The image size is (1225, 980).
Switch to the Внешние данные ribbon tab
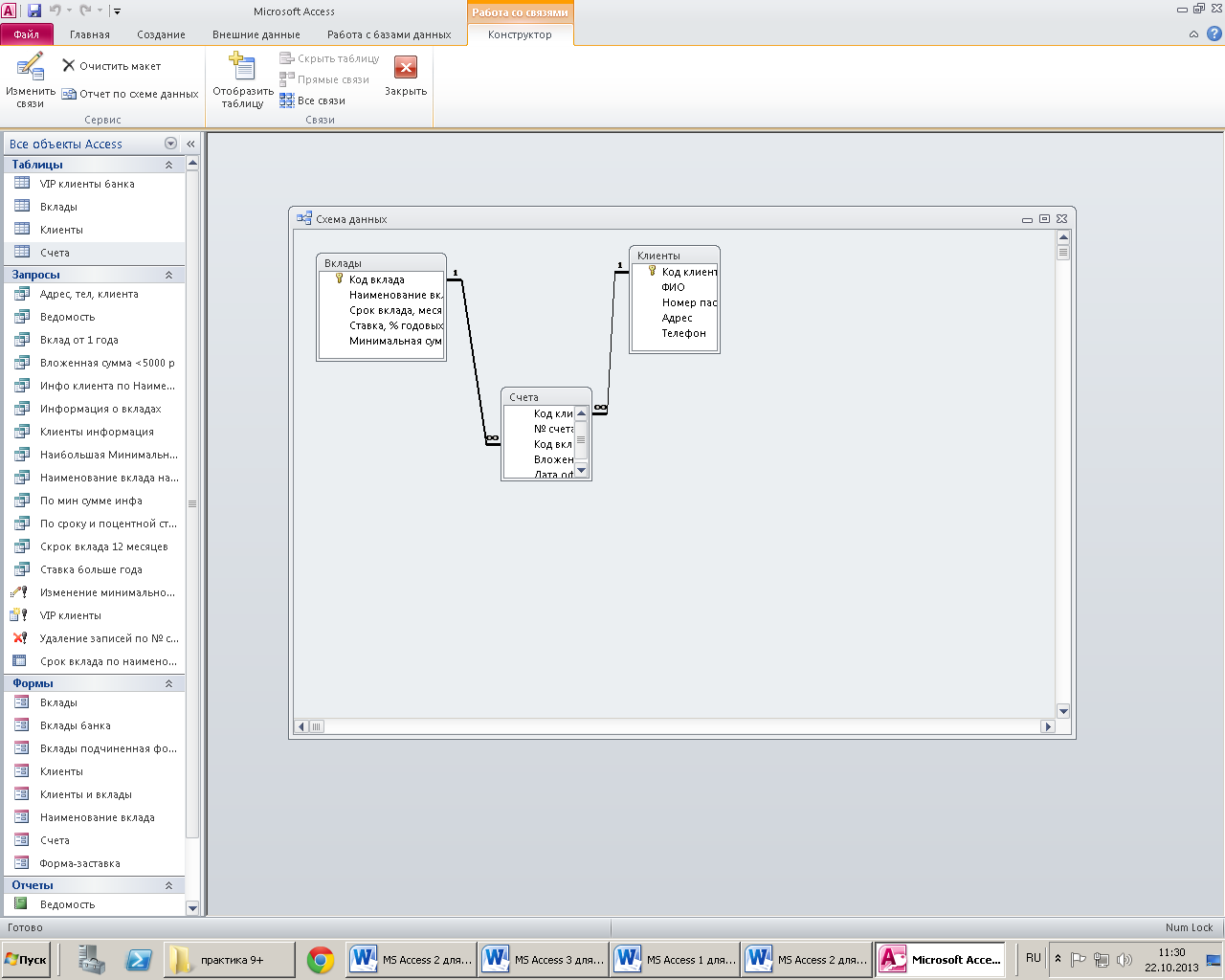[x=256, y=34]
